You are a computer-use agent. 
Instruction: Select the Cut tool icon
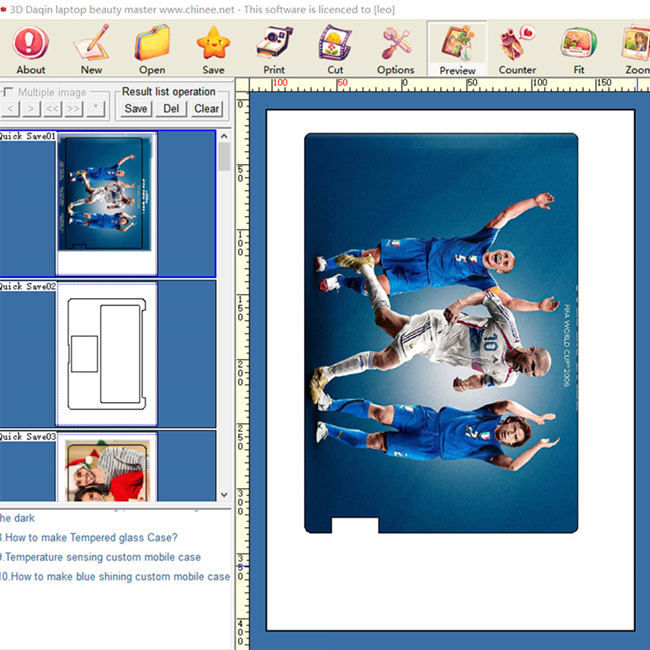tap(335, 49)
